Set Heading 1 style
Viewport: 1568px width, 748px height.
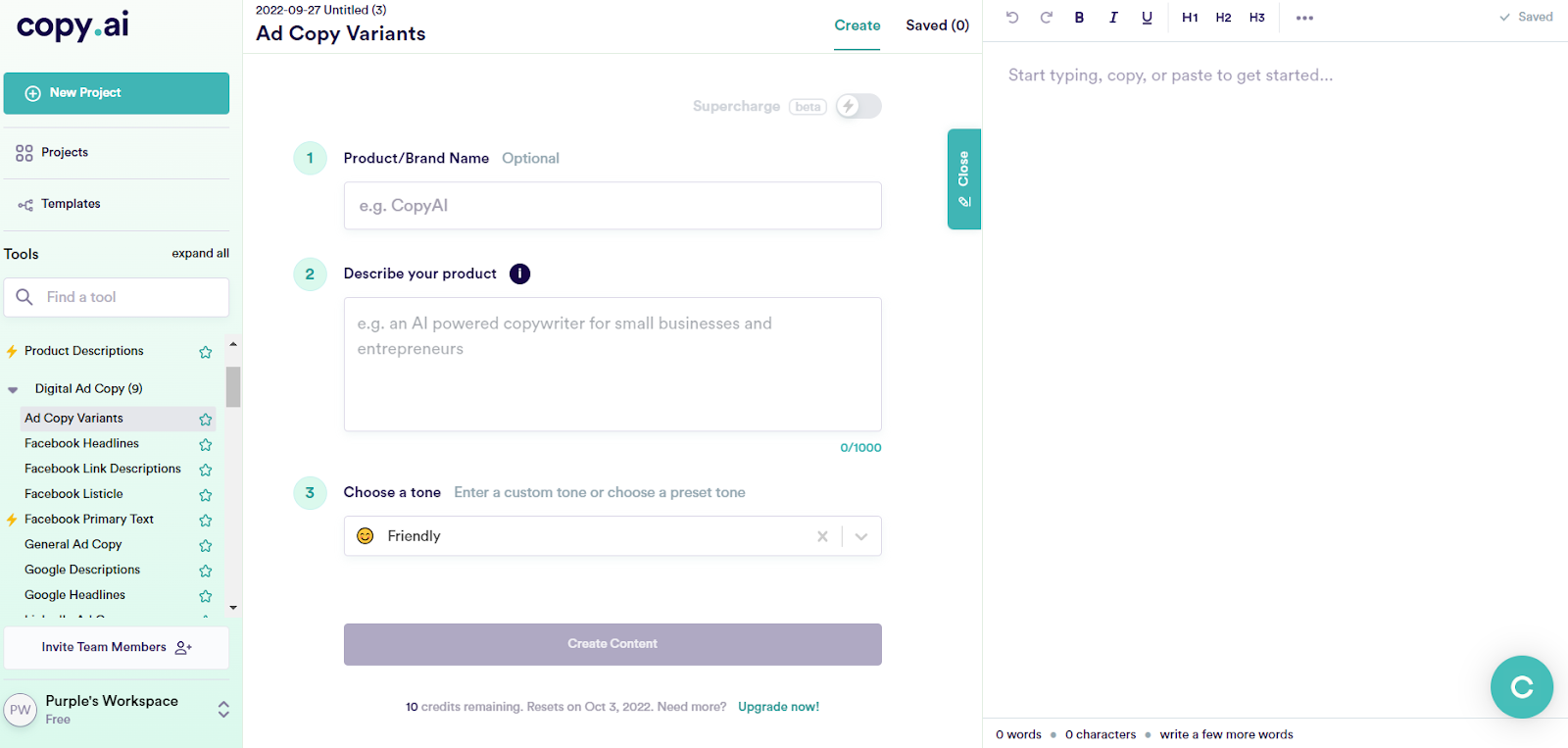pyautogui.click(x=1190, y=18)
